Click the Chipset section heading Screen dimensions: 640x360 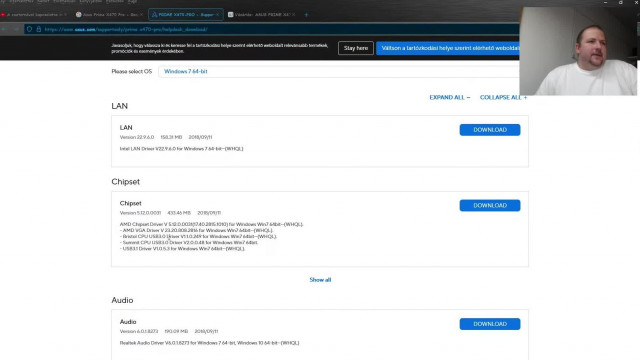[126, 182]
